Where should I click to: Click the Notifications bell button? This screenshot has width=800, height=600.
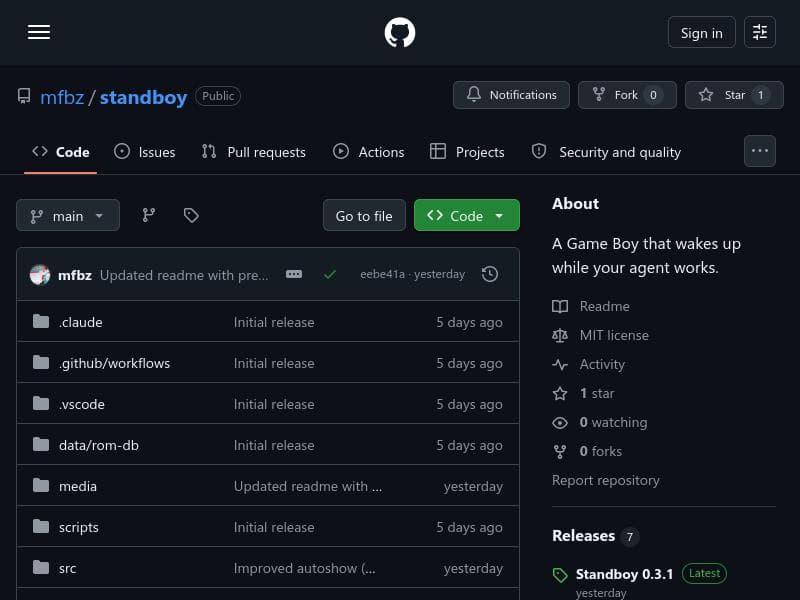coord(511,95)
